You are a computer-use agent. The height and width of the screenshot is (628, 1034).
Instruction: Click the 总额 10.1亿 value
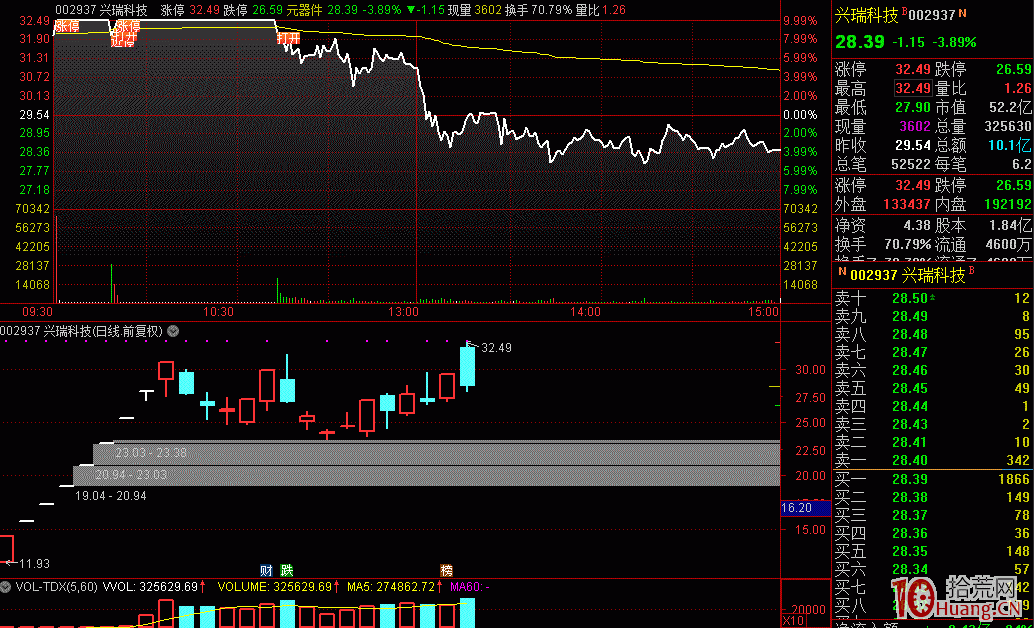tap(1009, 145)
